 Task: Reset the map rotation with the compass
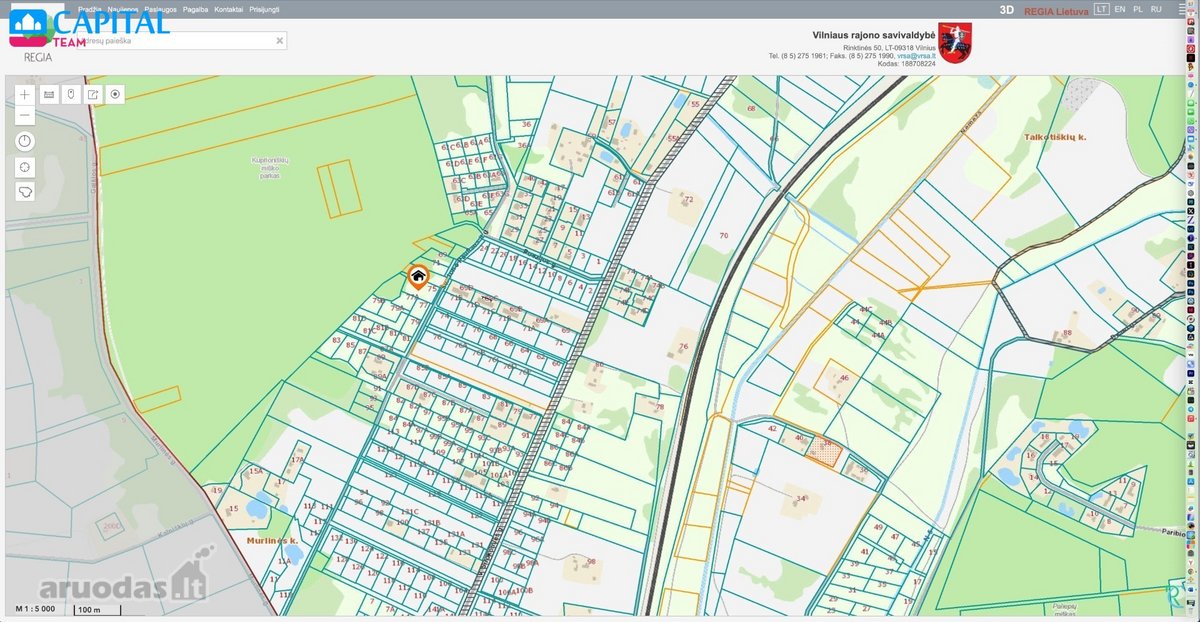(25, 142)
